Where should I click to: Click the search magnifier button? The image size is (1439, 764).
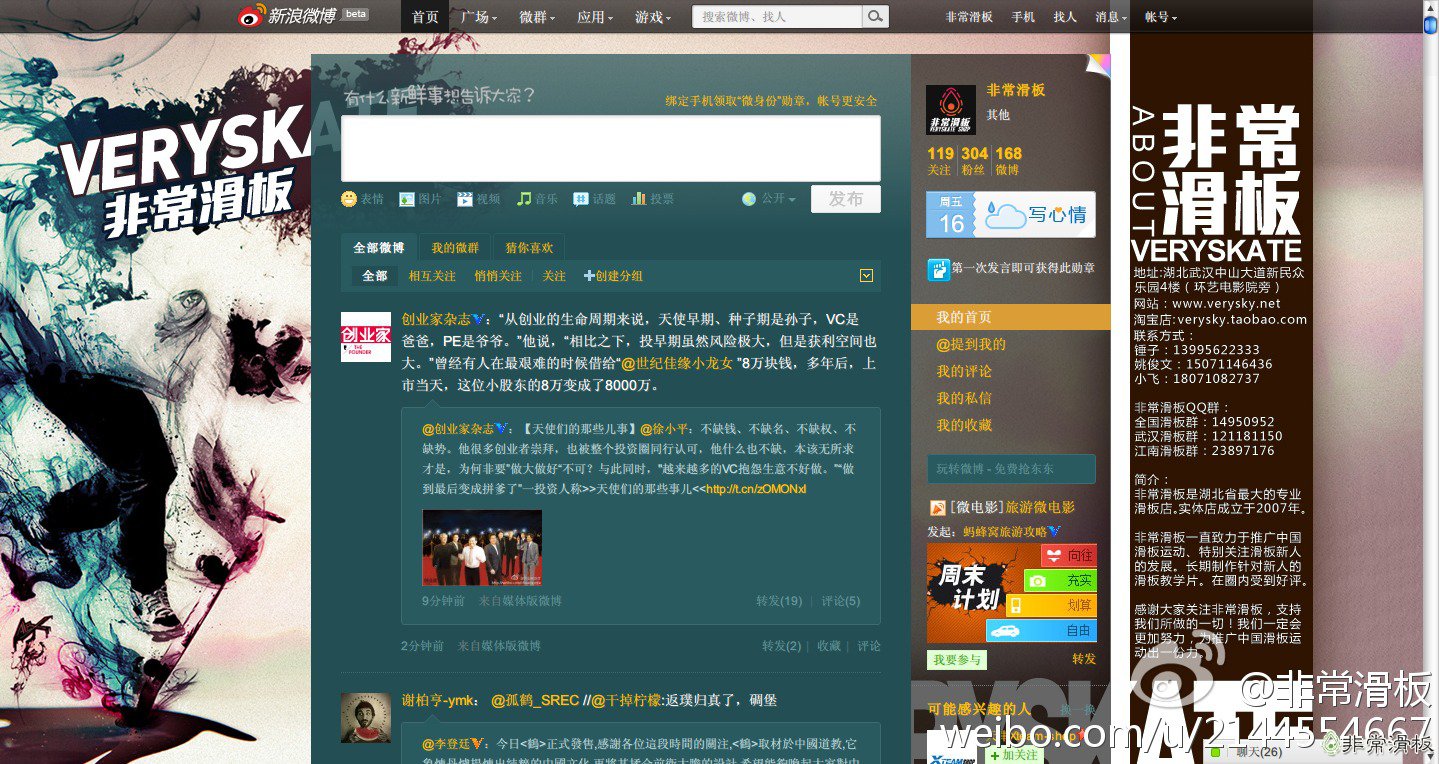click(x=875, y=16)
